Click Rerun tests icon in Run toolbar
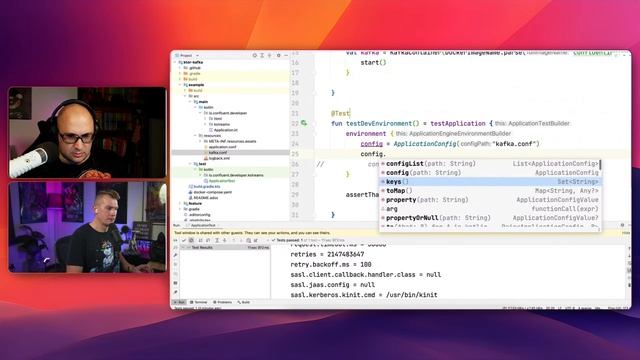The image size is (640, 360). (176, 240)
